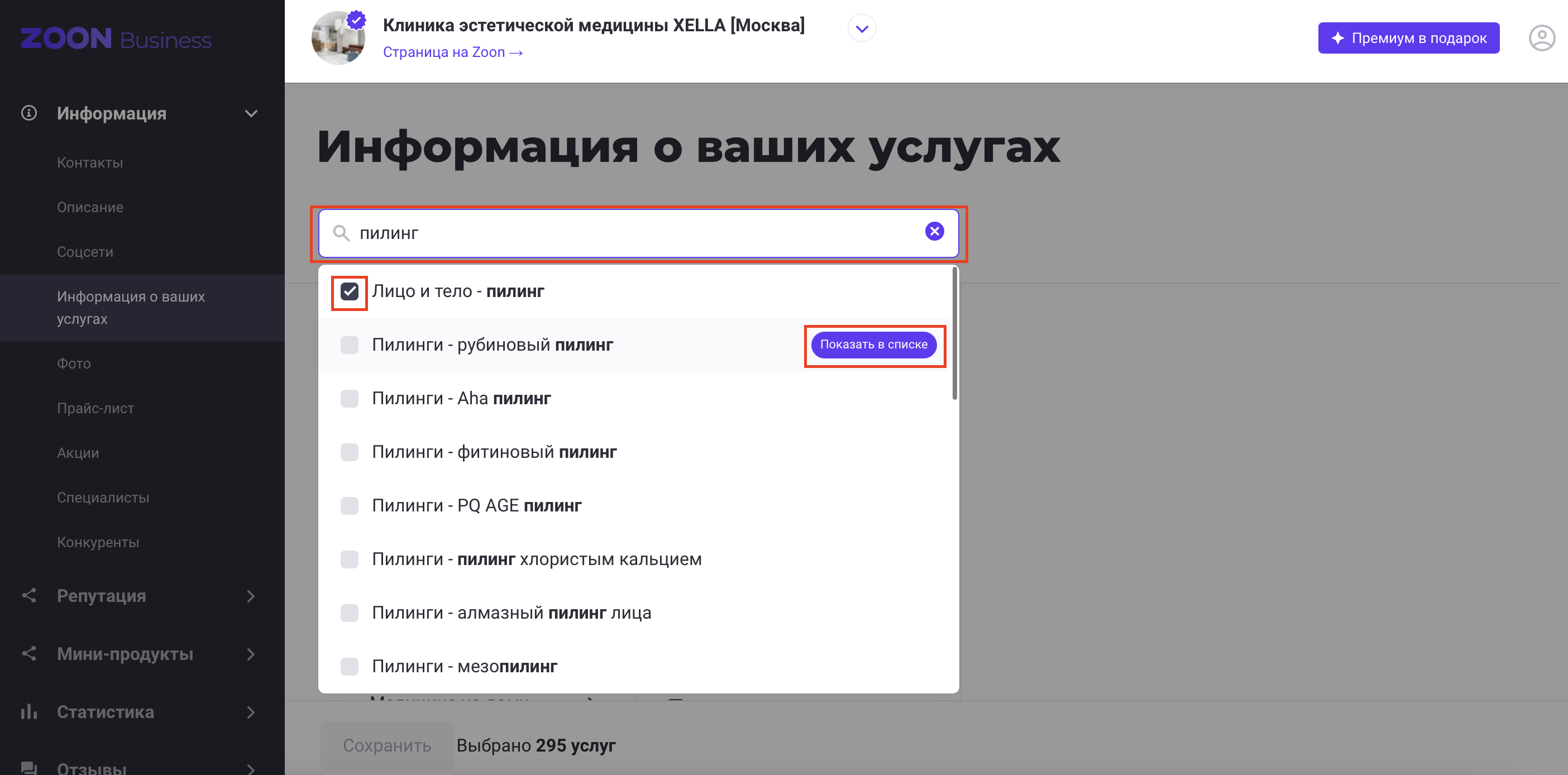Open Описание in the sidebar
1568x775 pixels.
coord(90,207)
